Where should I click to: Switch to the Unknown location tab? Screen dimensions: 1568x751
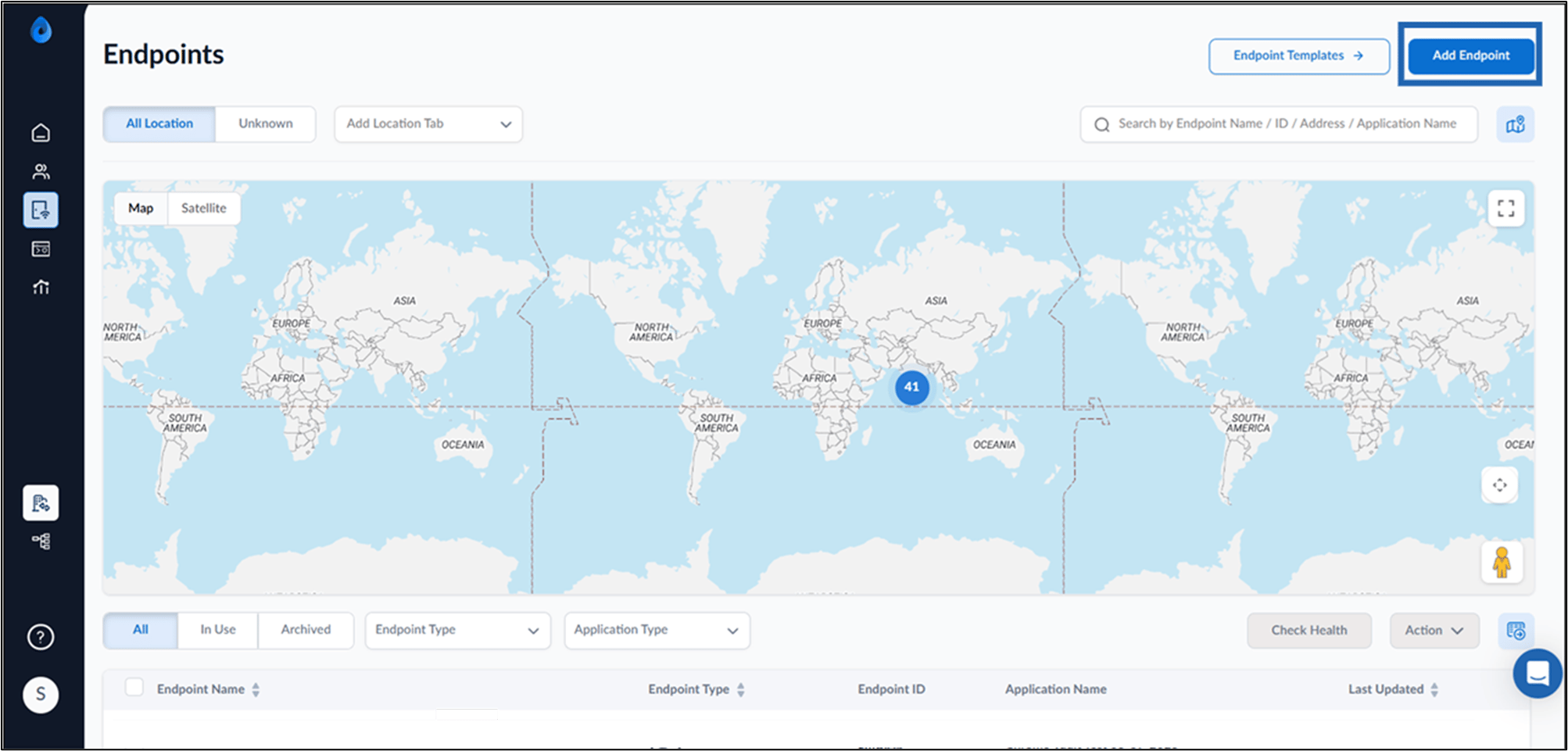(266, 123)
